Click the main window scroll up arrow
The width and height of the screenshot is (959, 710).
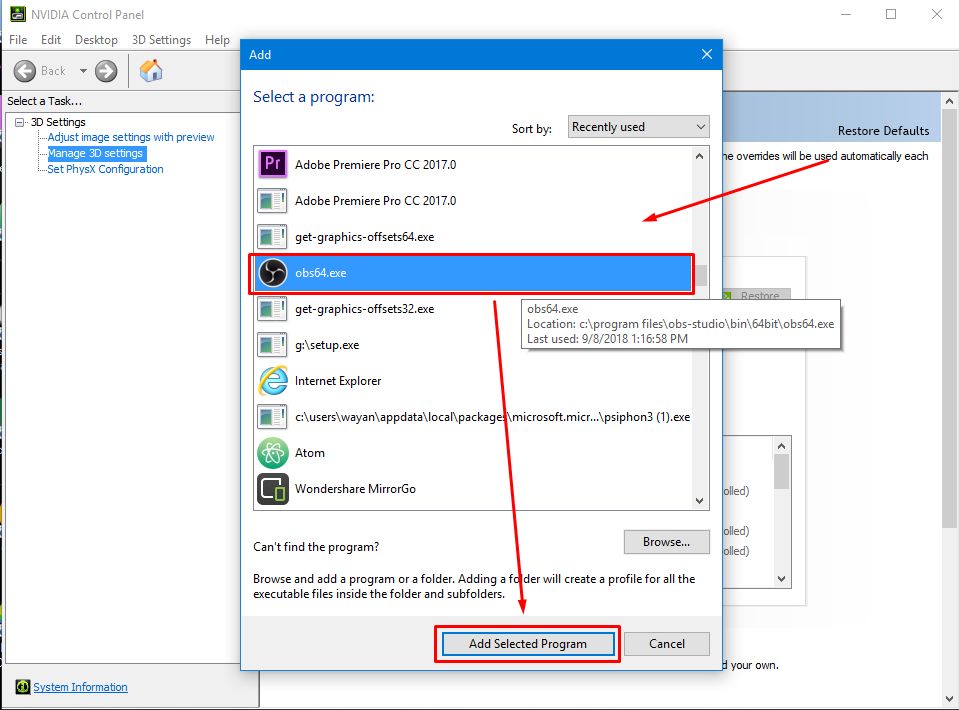[949, 101]
